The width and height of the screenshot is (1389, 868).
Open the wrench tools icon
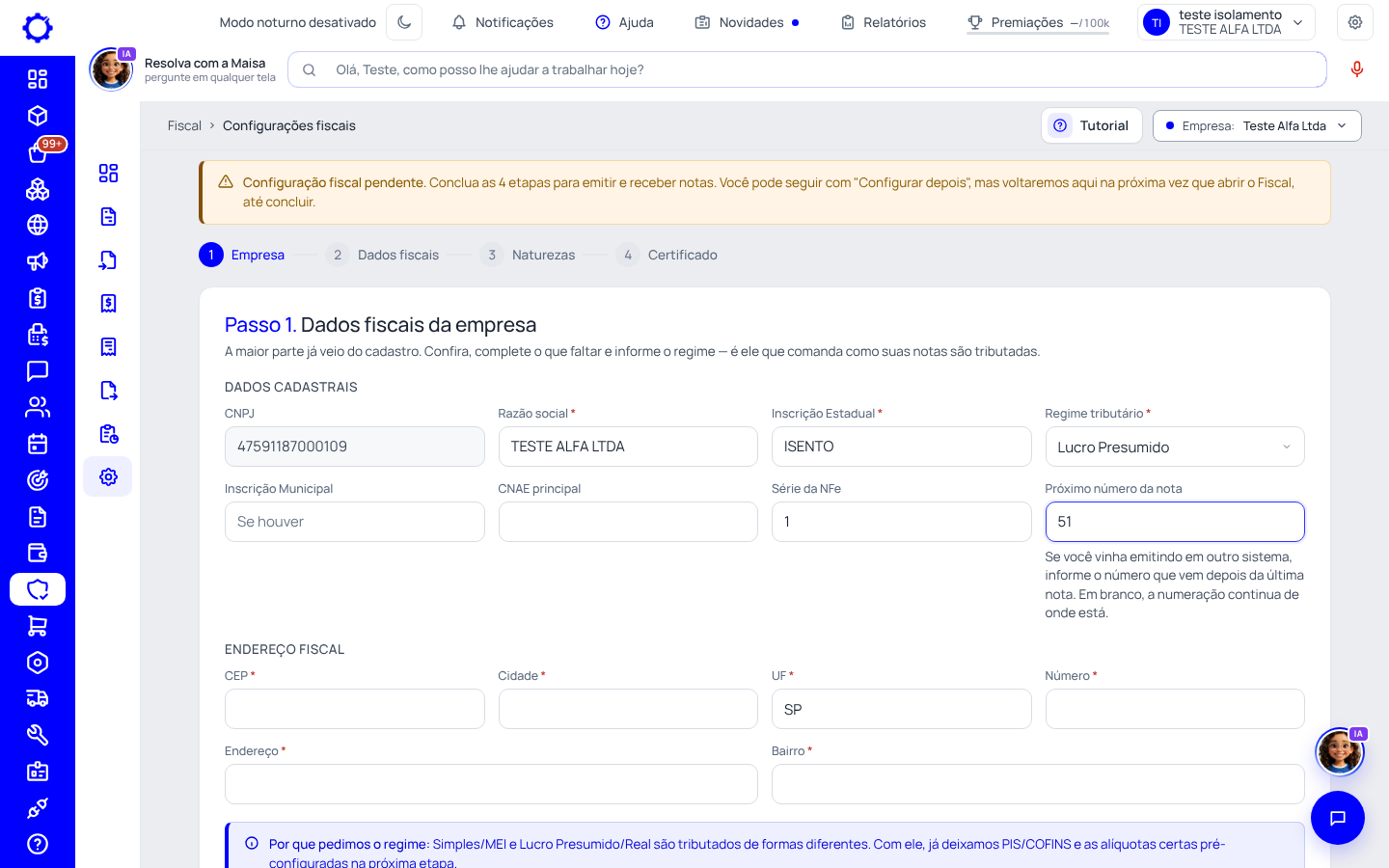pos(38,735)
